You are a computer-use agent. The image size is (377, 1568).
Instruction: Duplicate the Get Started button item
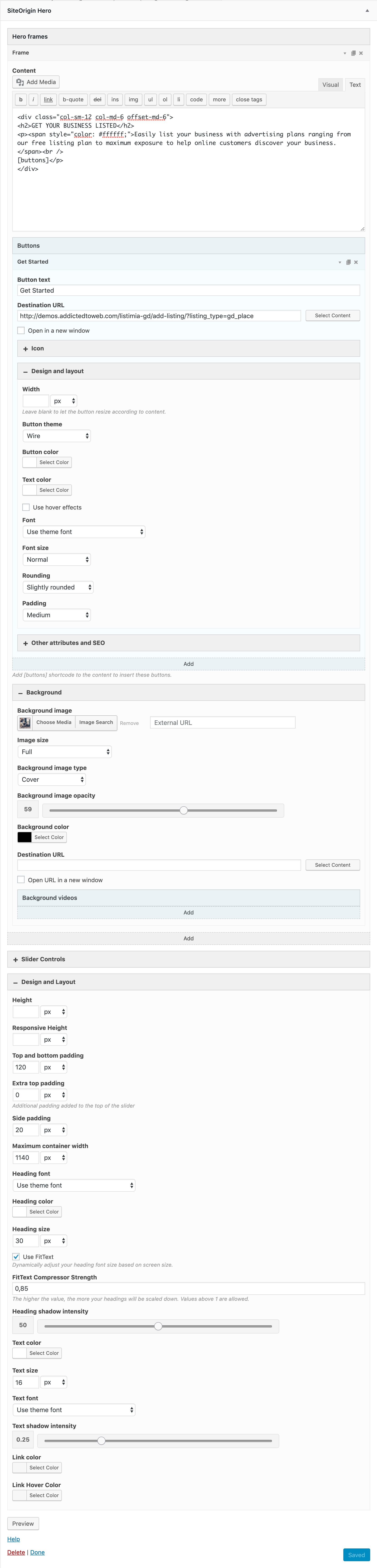pyautogui.click(x=348, y=262)
